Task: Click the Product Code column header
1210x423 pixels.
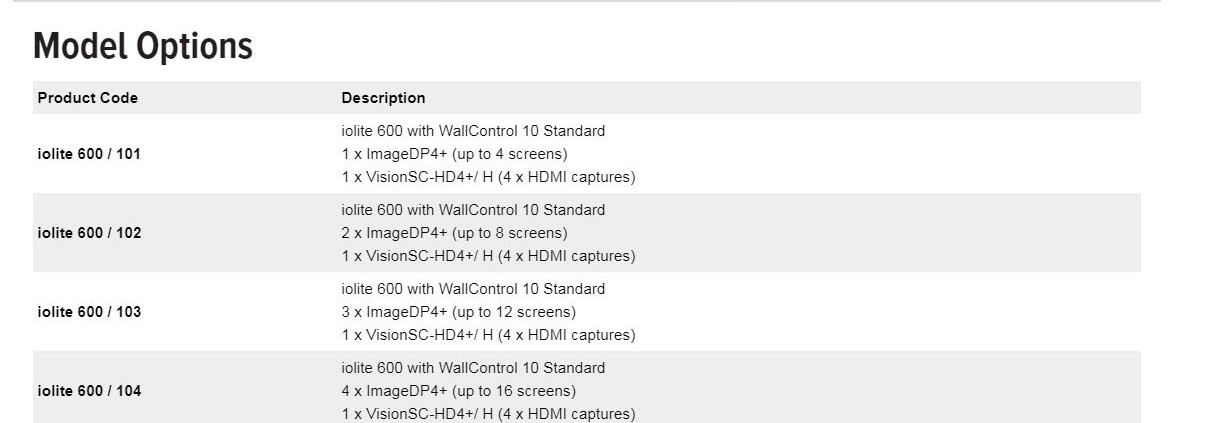Action: pos(88,98)
